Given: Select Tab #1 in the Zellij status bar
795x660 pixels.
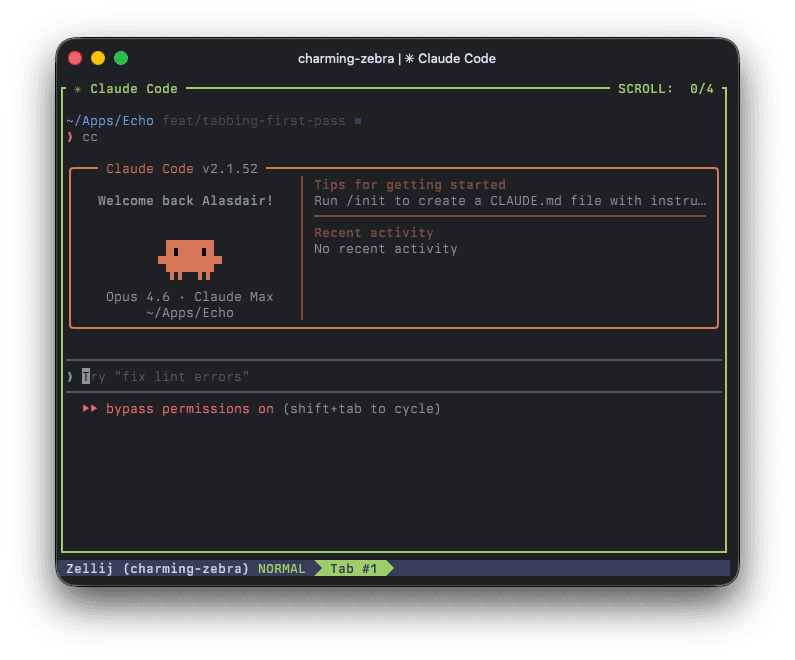Looking at the screenshot, I should pyautogui.click(x=354, y=568).
